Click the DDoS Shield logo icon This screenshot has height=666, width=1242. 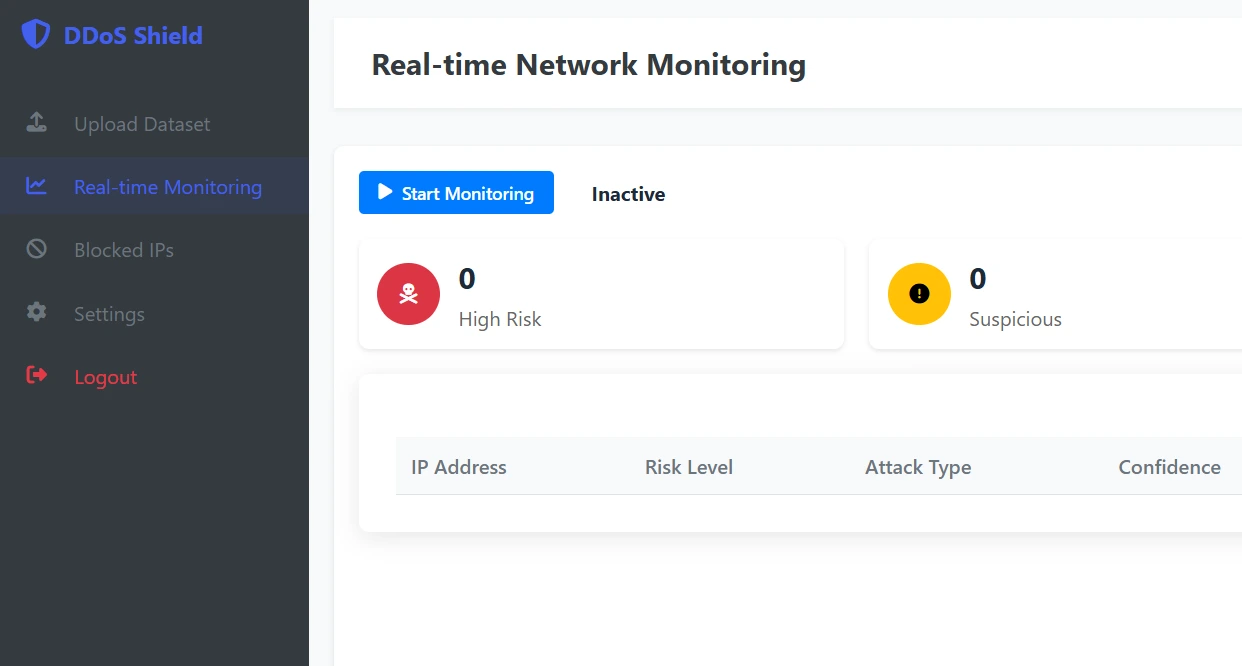click(36, 34)
